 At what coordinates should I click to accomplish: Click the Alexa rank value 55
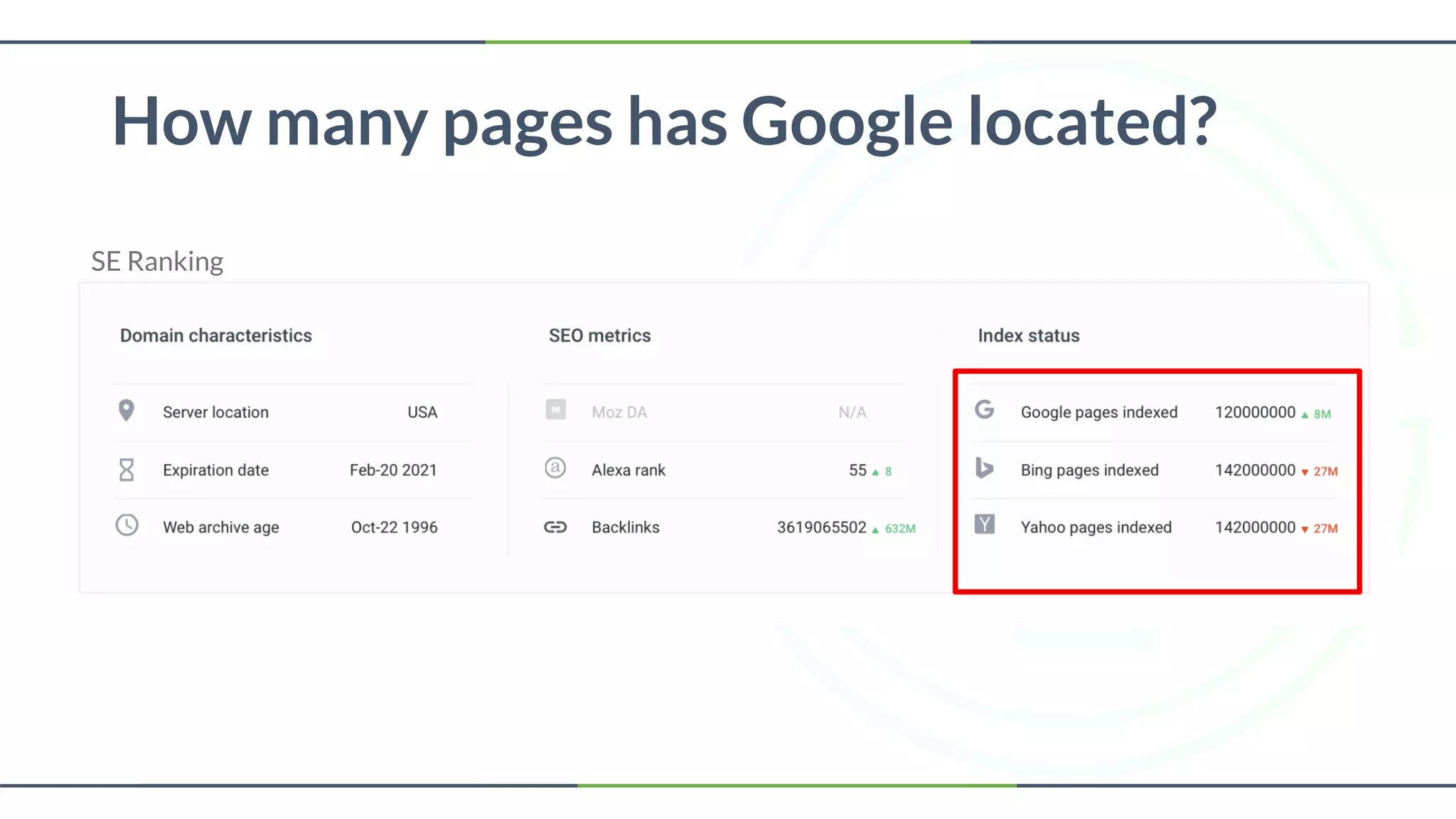pos(858,470)
